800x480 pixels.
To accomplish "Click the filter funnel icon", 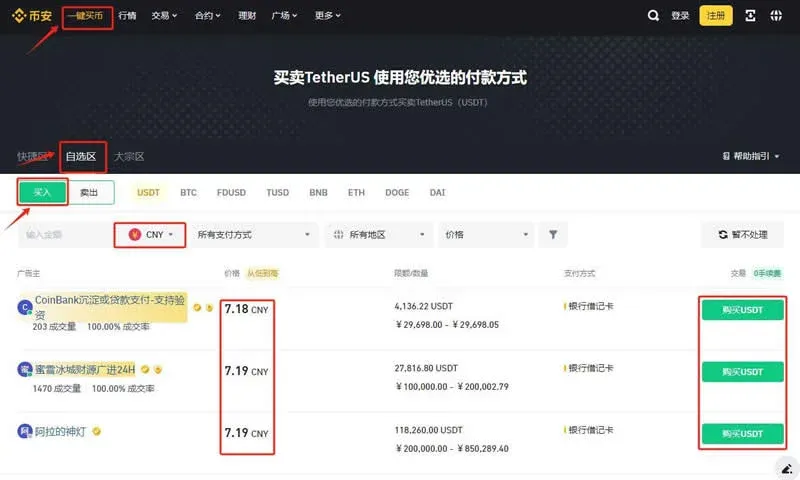I will tap(553, 235).
